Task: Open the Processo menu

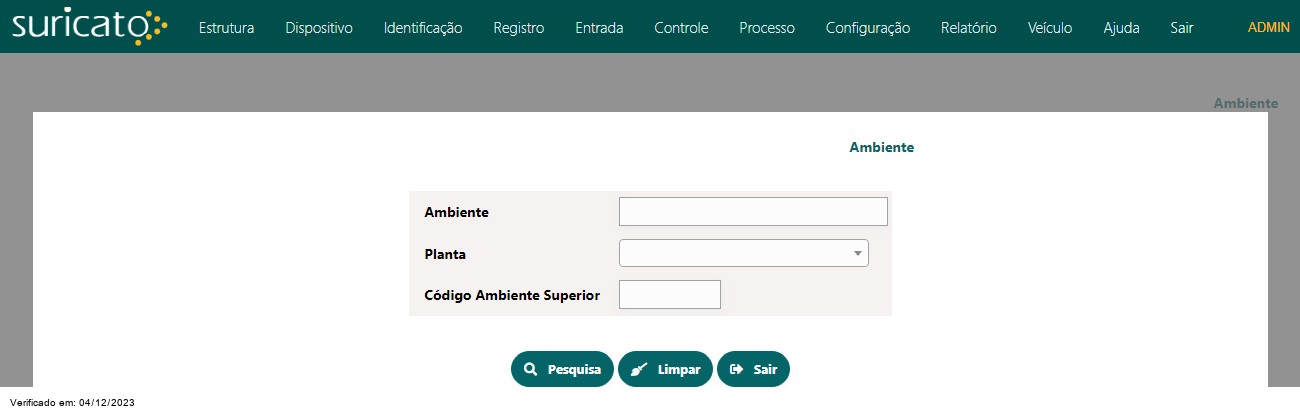Action: coord(767,28)
